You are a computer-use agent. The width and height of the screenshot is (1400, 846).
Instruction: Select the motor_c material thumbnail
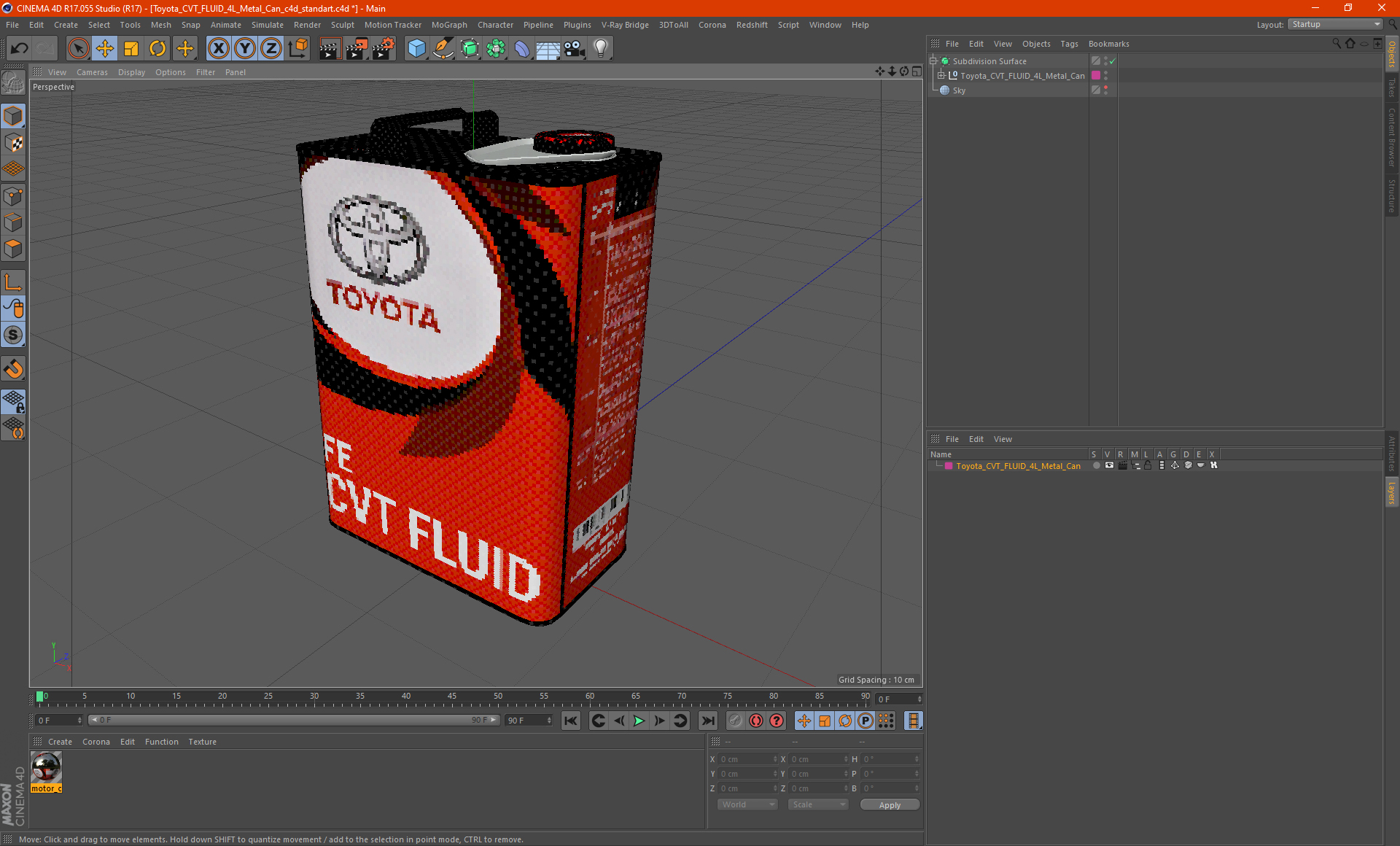[x=46, y=767]
